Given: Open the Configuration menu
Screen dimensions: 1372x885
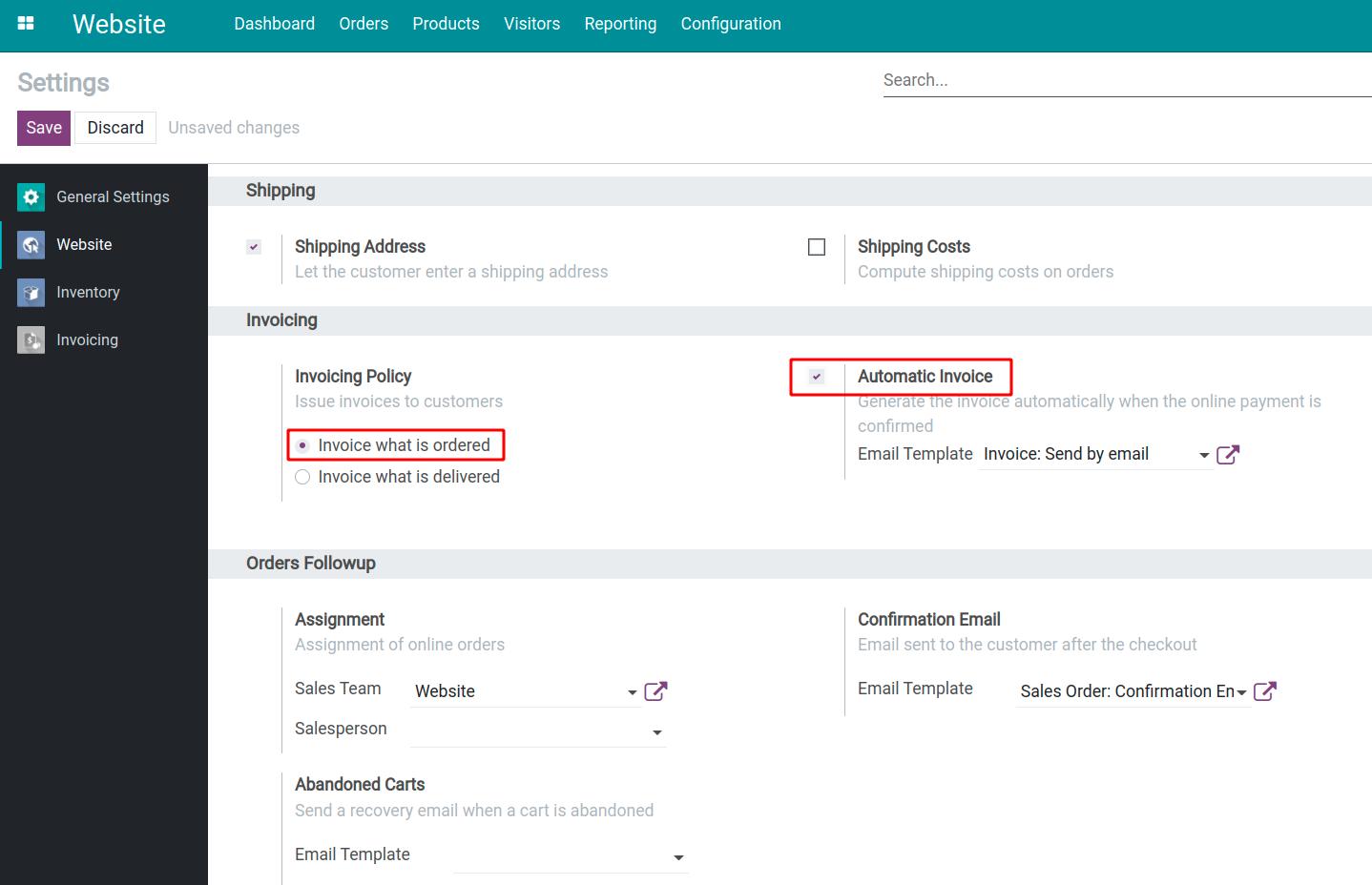Looking at the screenshot, I should point(731,24).
